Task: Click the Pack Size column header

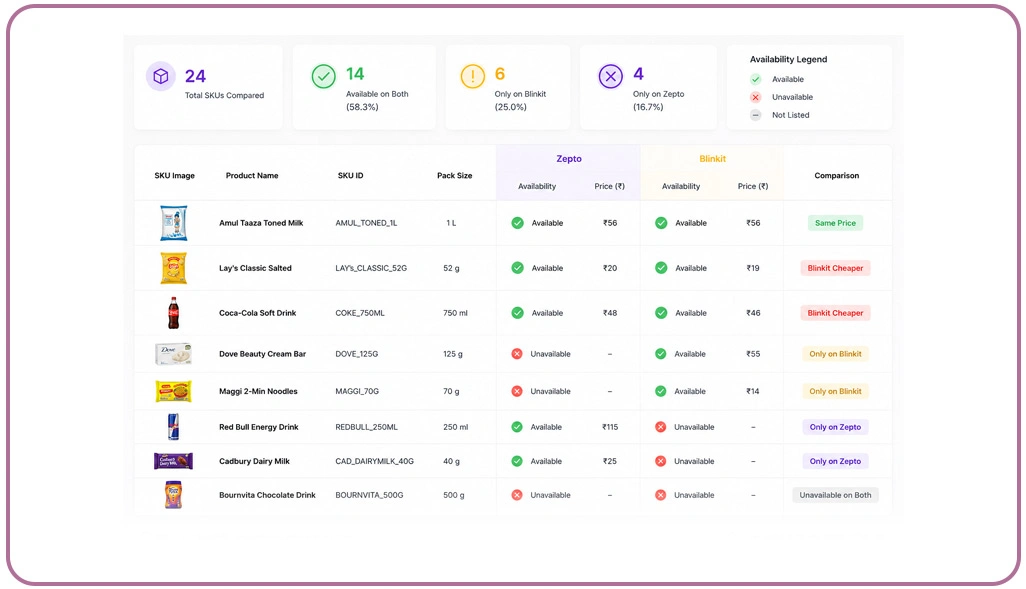Action: click(x=455, y=175)
